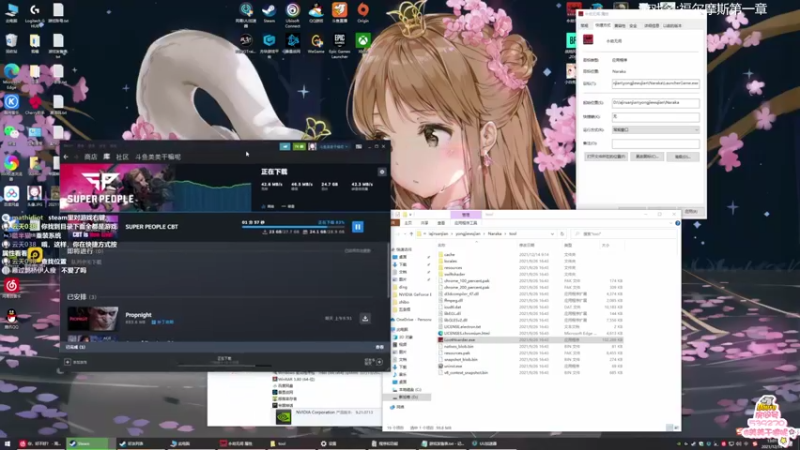800x450 pixels.
Task: Open the 共享 (Share) ribbon tab in Explorer
Action: coord(424,223)
